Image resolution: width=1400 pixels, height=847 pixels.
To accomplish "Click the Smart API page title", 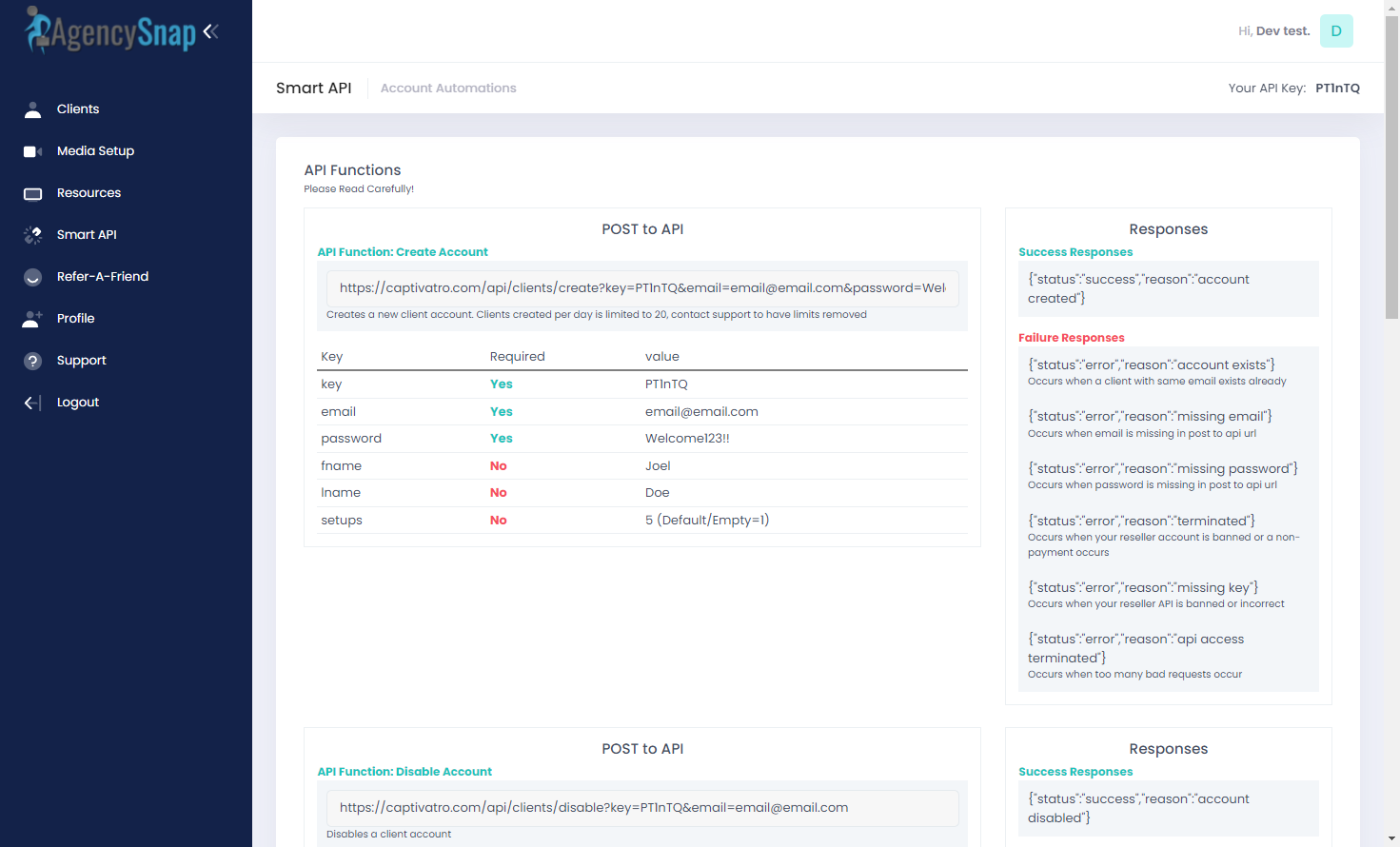I will tap(313, 89).
